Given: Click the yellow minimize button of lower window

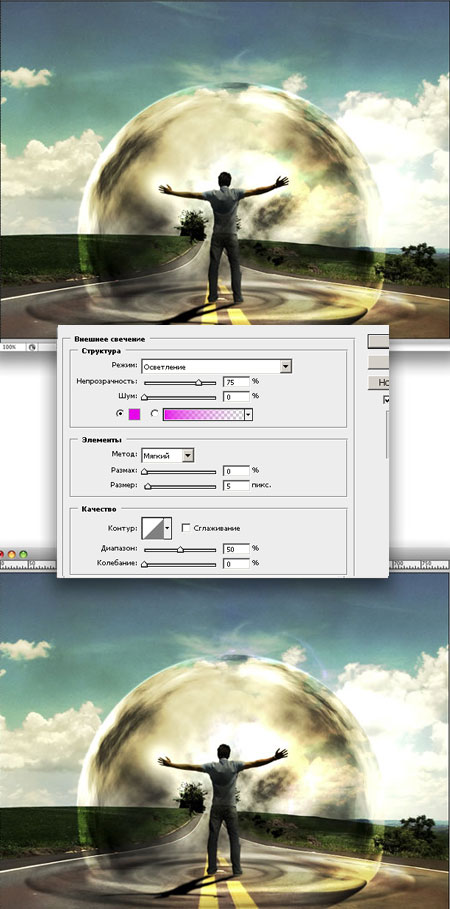Looking at the screenshot, I should coord(12,554).
